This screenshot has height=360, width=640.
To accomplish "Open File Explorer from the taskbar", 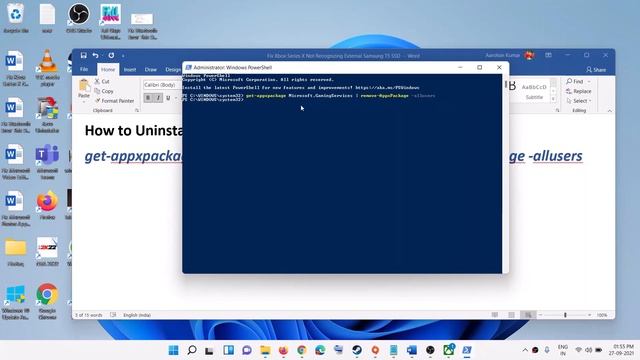I will (x=265, y=350).
